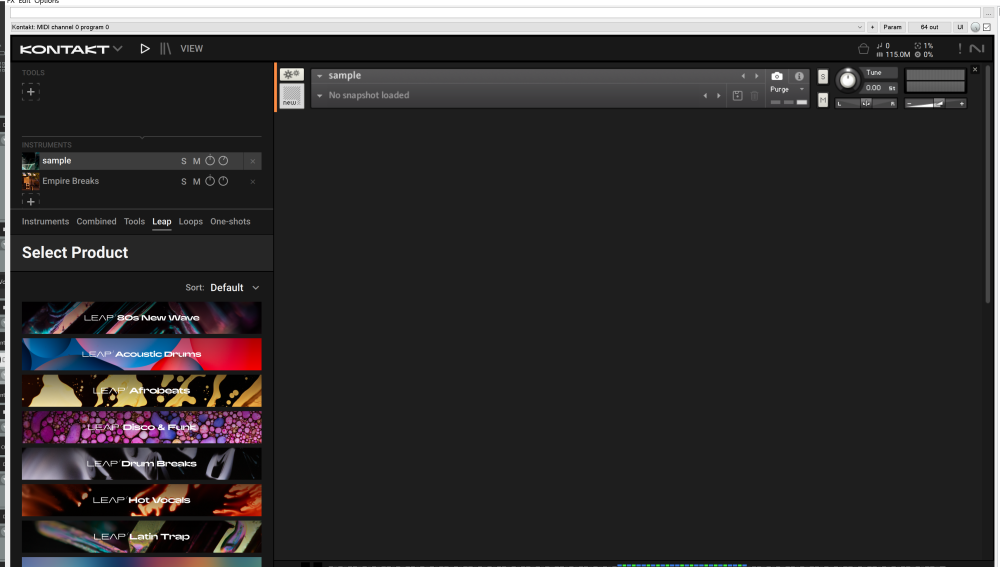
Task: Open preset dropdown in Kontakt MIDI bar
Action: click(860, 27)
